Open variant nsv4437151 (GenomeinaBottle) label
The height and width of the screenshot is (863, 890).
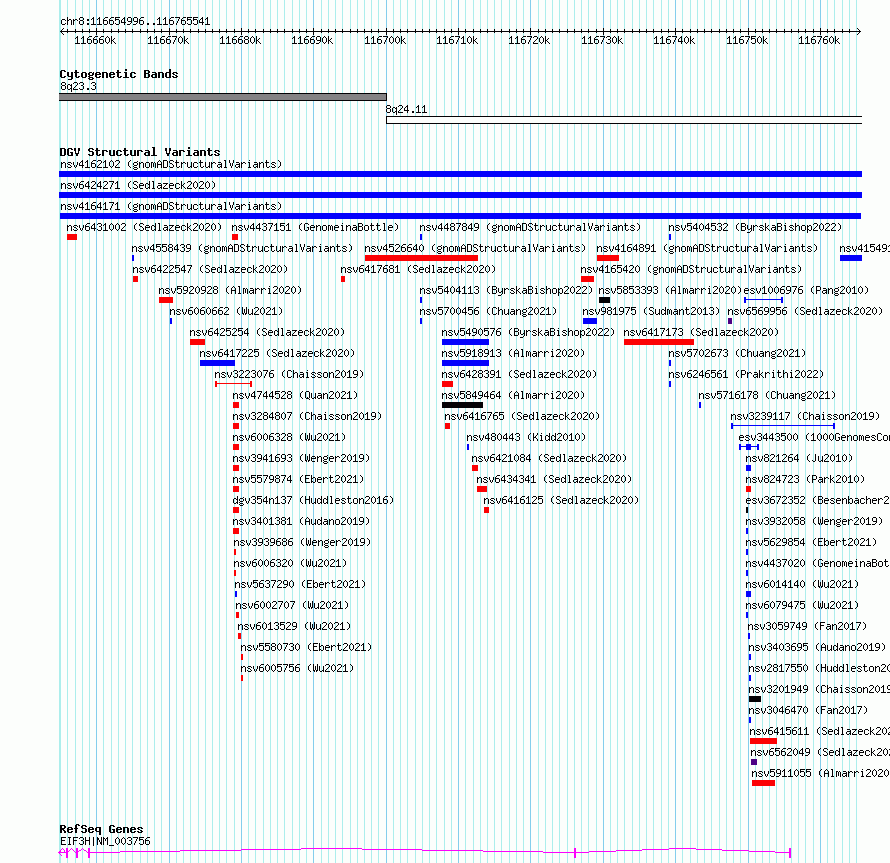pyautogui.click(x=315, y=227)
